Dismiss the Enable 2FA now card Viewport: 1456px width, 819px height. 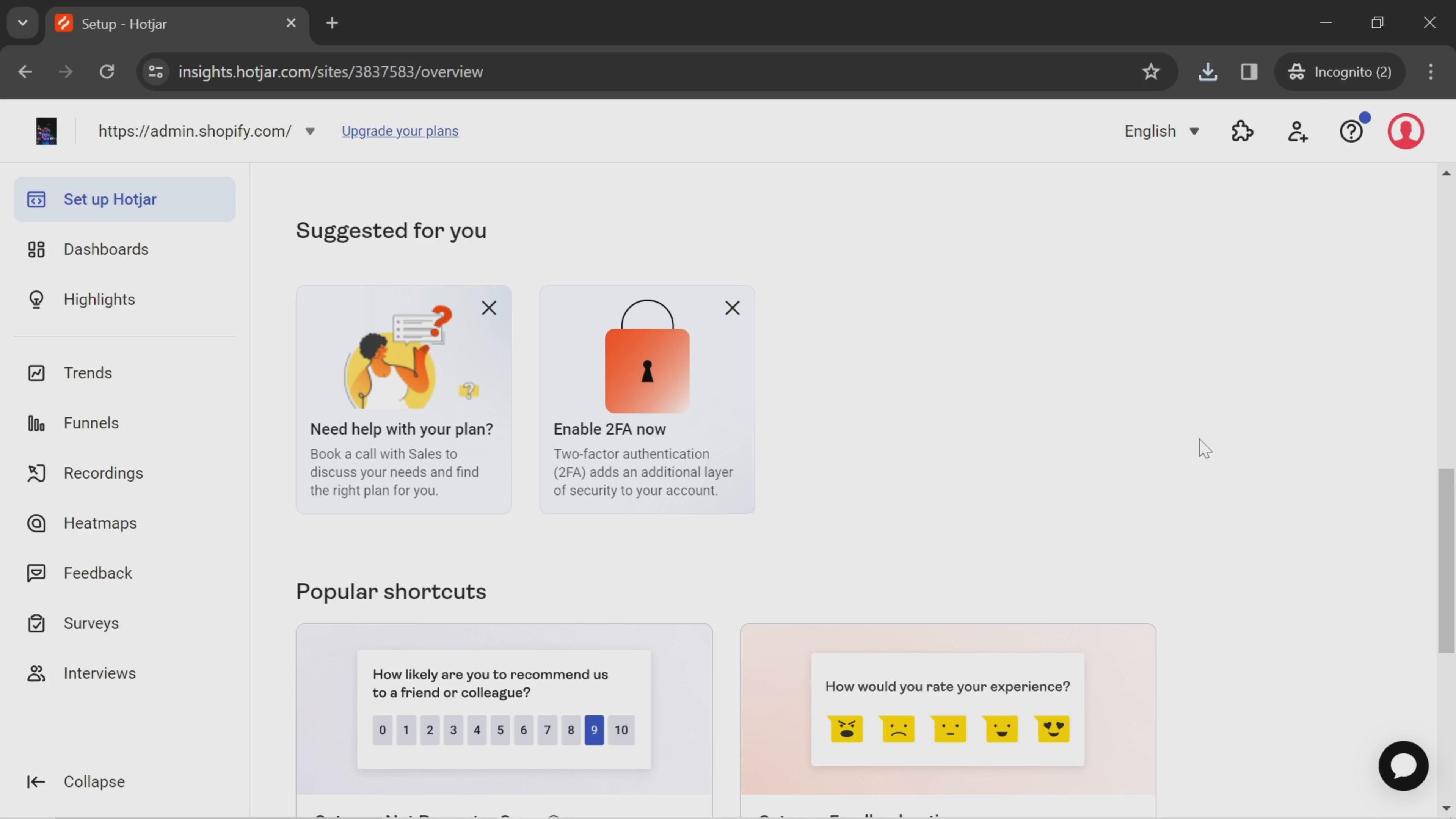(x=733, y=307)
